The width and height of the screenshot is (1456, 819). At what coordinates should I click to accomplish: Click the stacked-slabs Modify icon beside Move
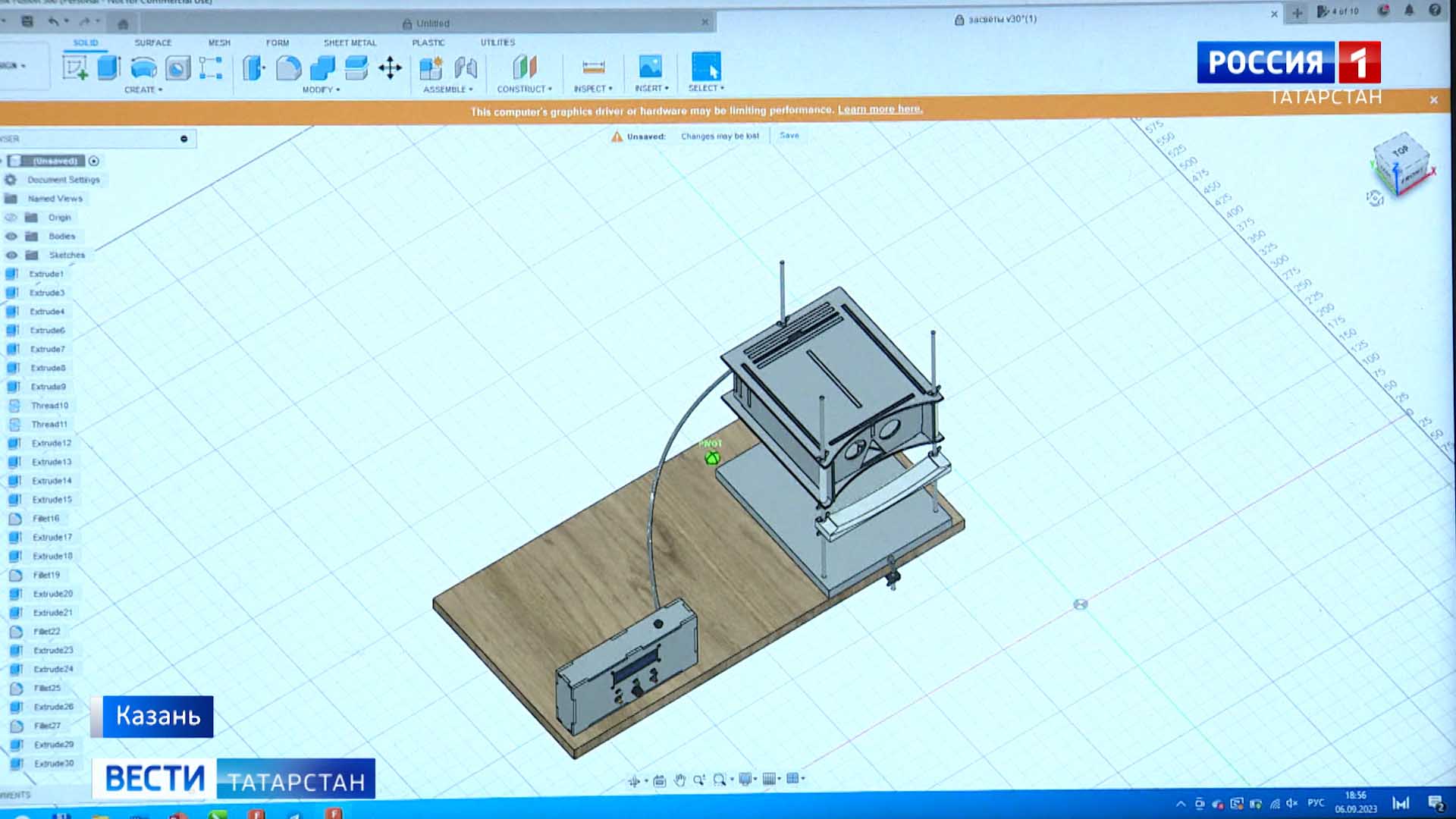tap(356, 68)
